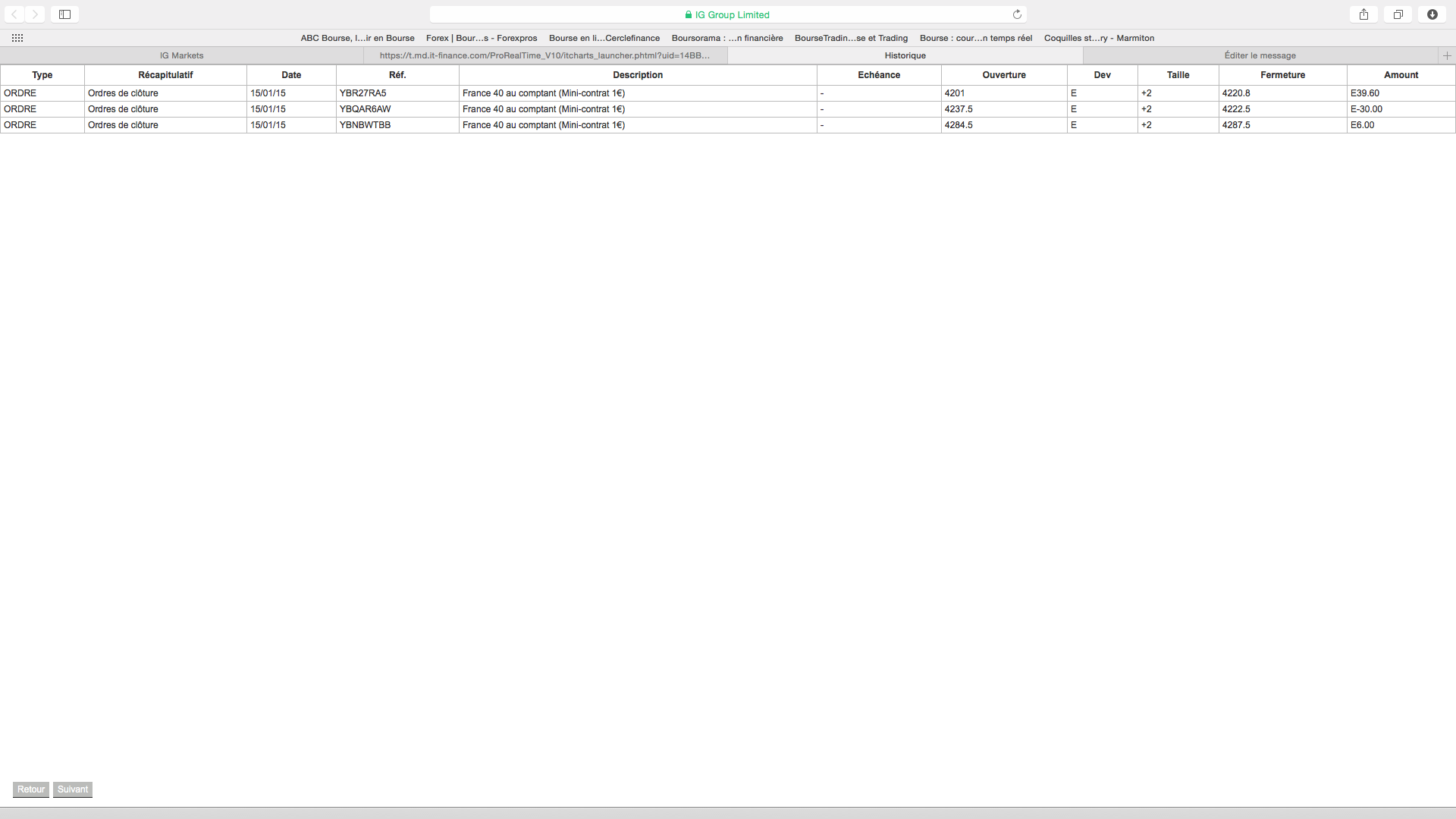Open the ProRealTime itcharts launcher tab

pos(544,55)
